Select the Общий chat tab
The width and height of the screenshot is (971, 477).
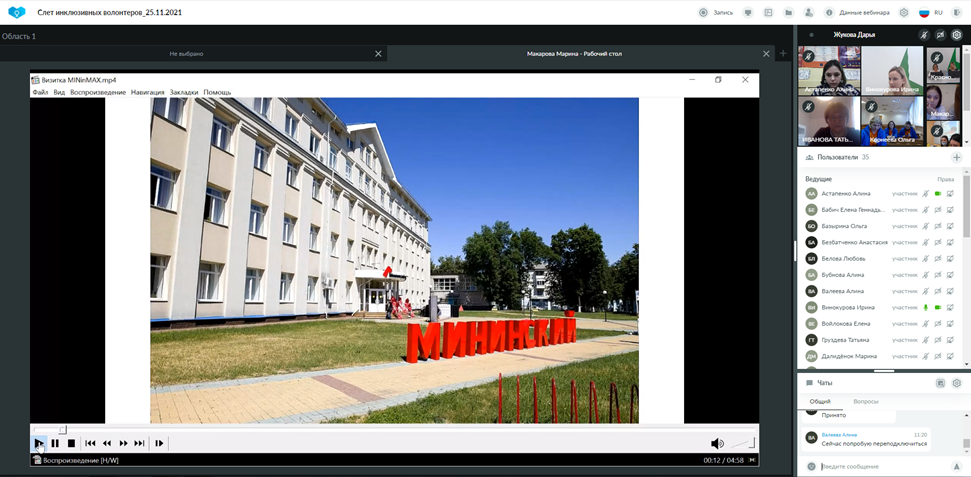point(821,401)
